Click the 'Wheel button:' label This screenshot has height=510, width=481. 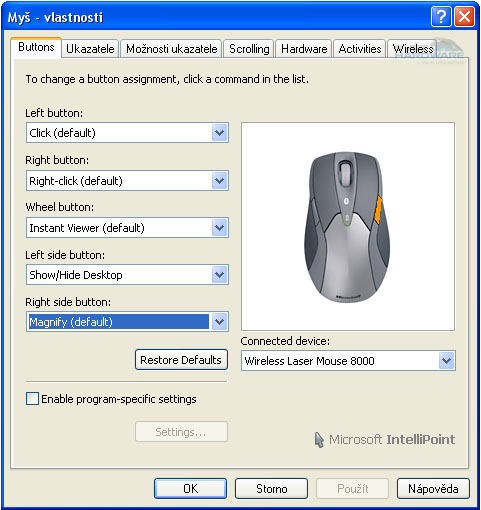60,207
